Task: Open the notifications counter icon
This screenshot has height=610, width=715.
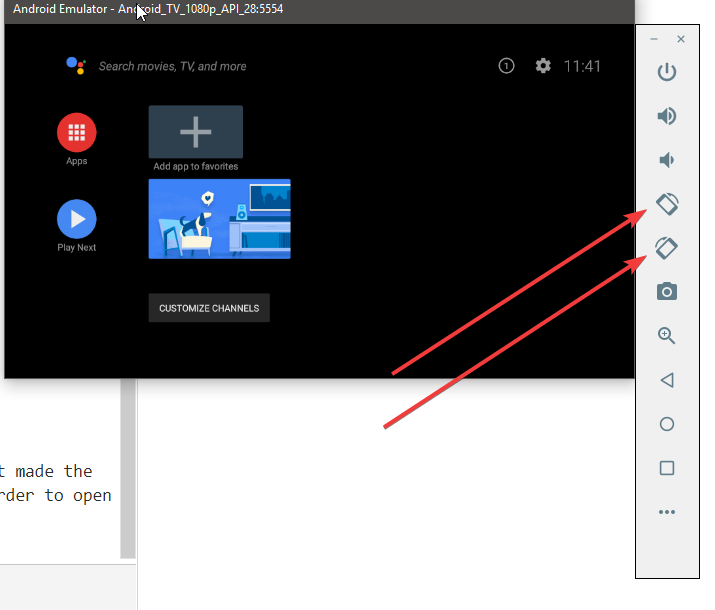Action: 506,66
